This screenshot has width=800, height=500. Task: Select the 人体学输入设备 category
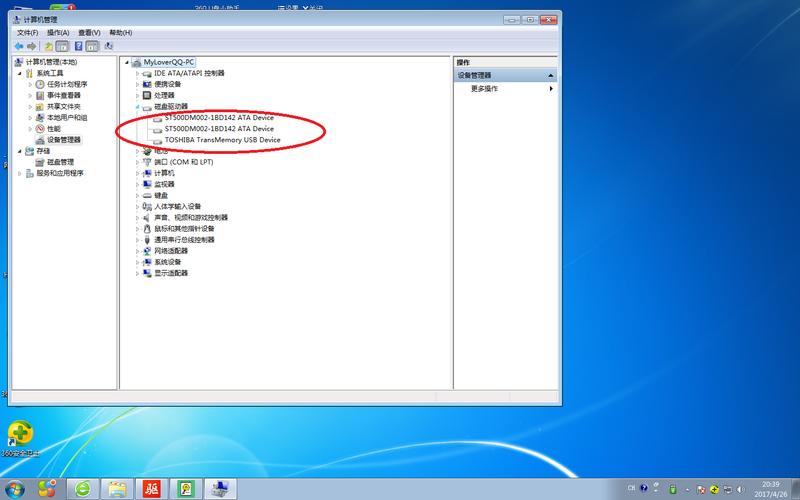(178, 207)
